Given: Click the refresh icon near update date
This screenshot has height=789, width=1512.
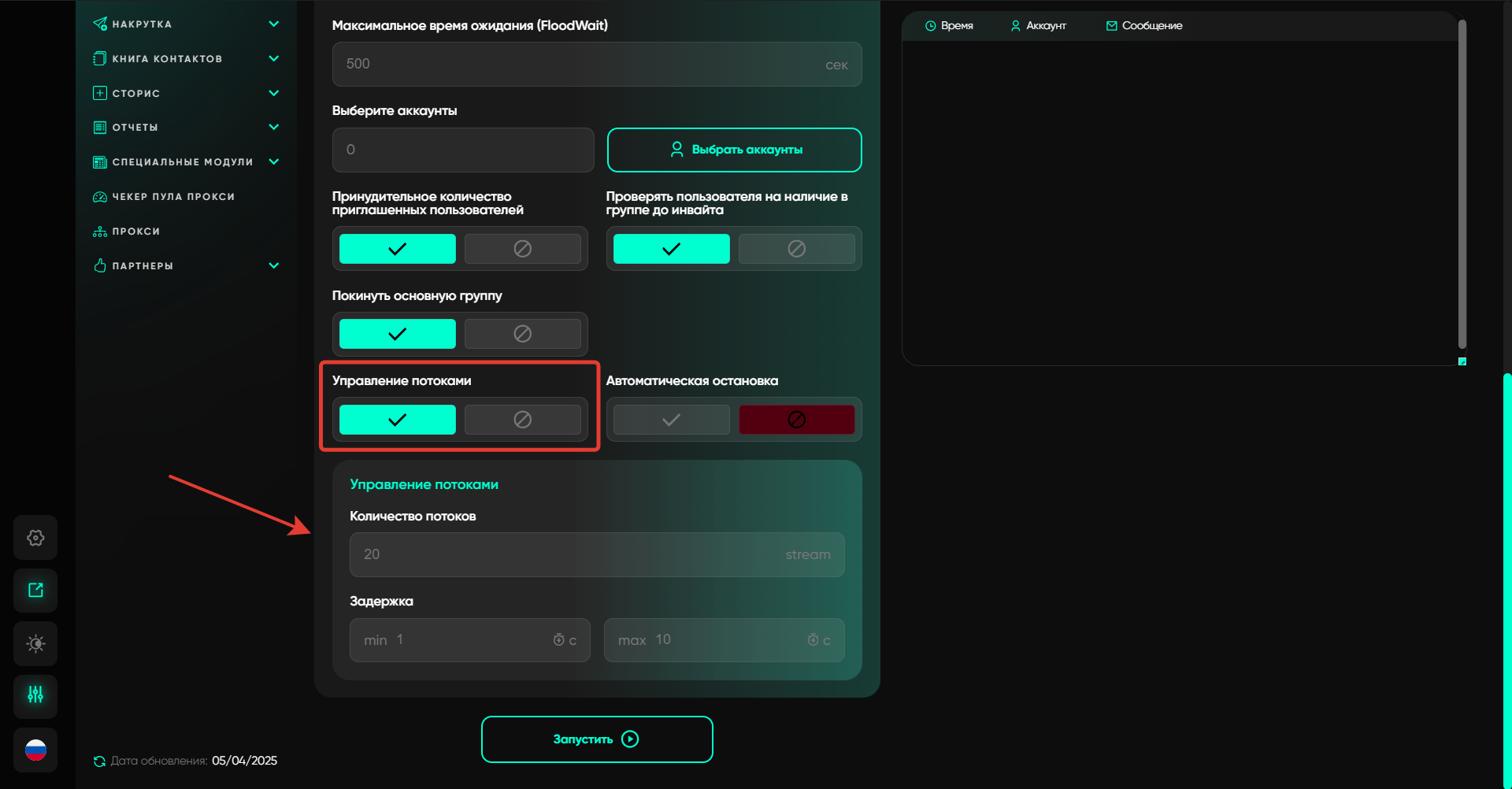Looking at the screenshot, I should [x=99, y=761].
